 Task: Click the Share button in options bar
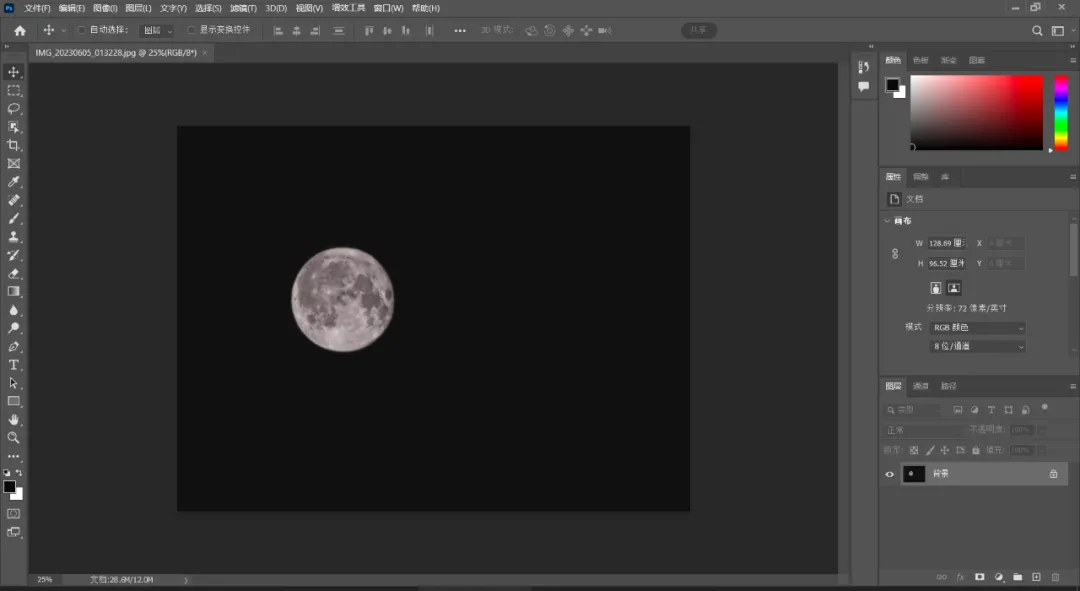tap(699, 30)
